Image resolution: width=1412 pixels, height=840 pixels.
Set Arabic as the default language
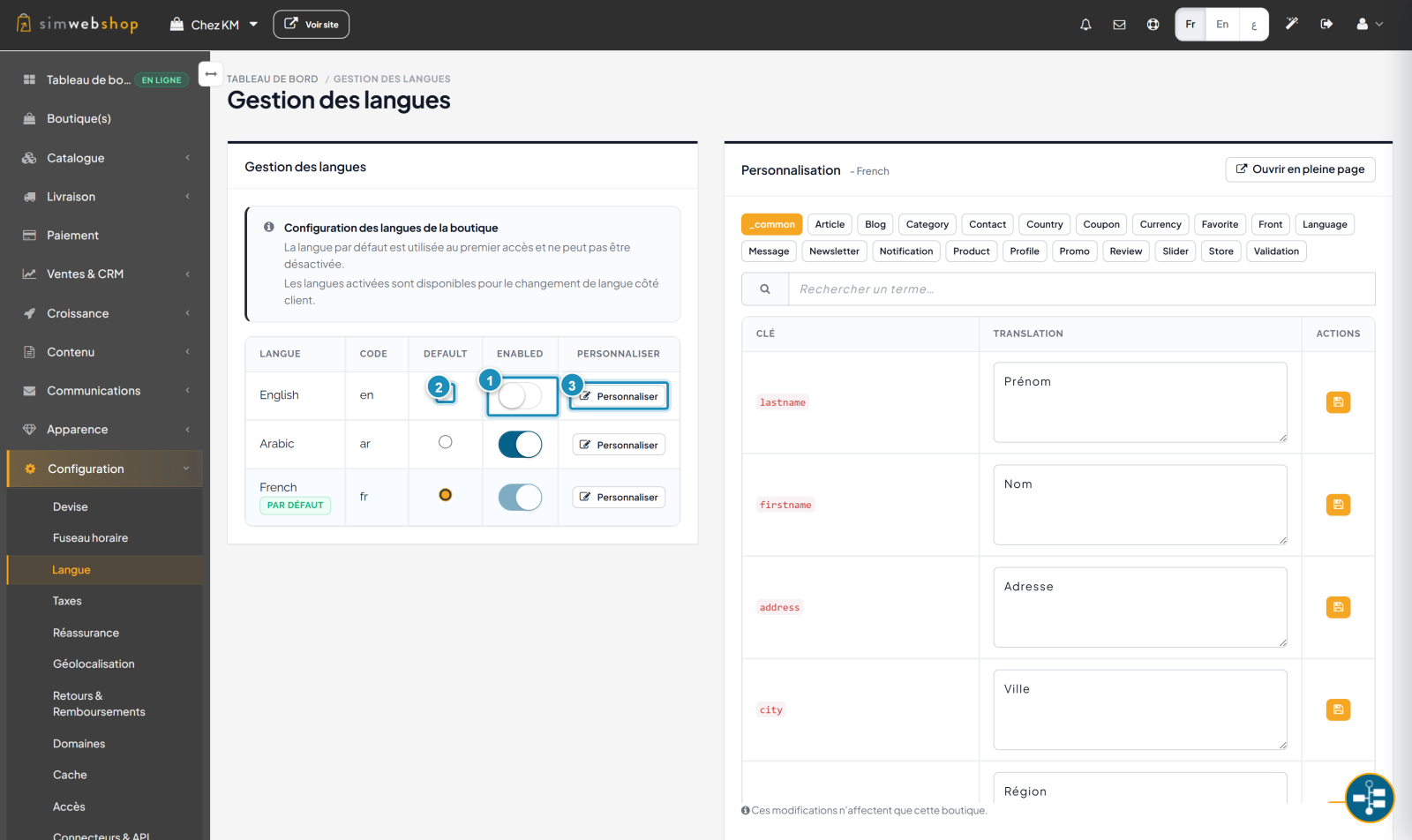(446, 442)
